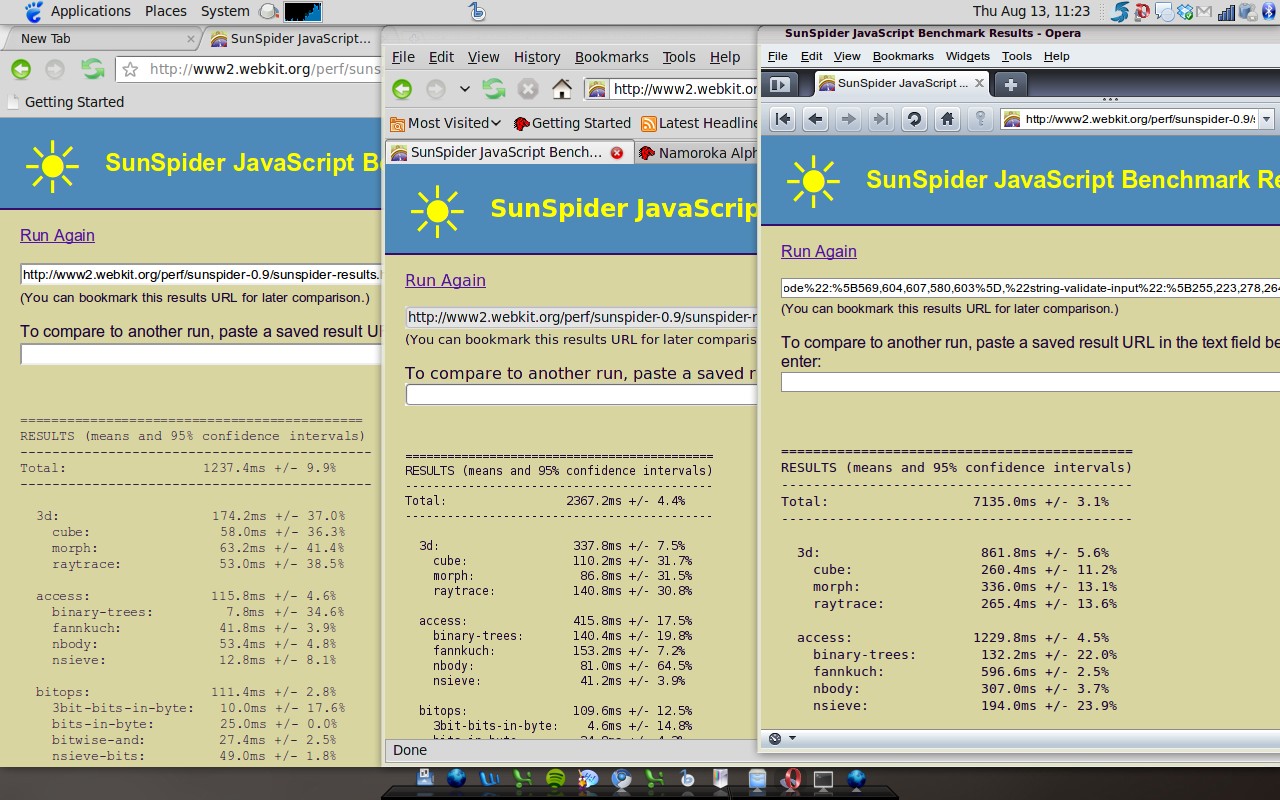Click the results URL field in Opera
1280x800 pixels.
[x=1030, y=288]
